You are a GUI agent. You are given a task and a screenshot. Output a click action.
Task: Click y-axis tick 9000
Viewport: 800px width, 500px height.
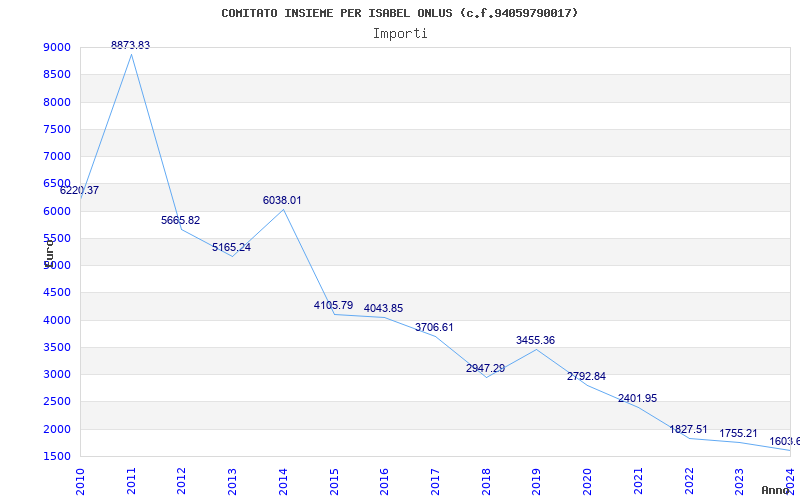(57, 47)
